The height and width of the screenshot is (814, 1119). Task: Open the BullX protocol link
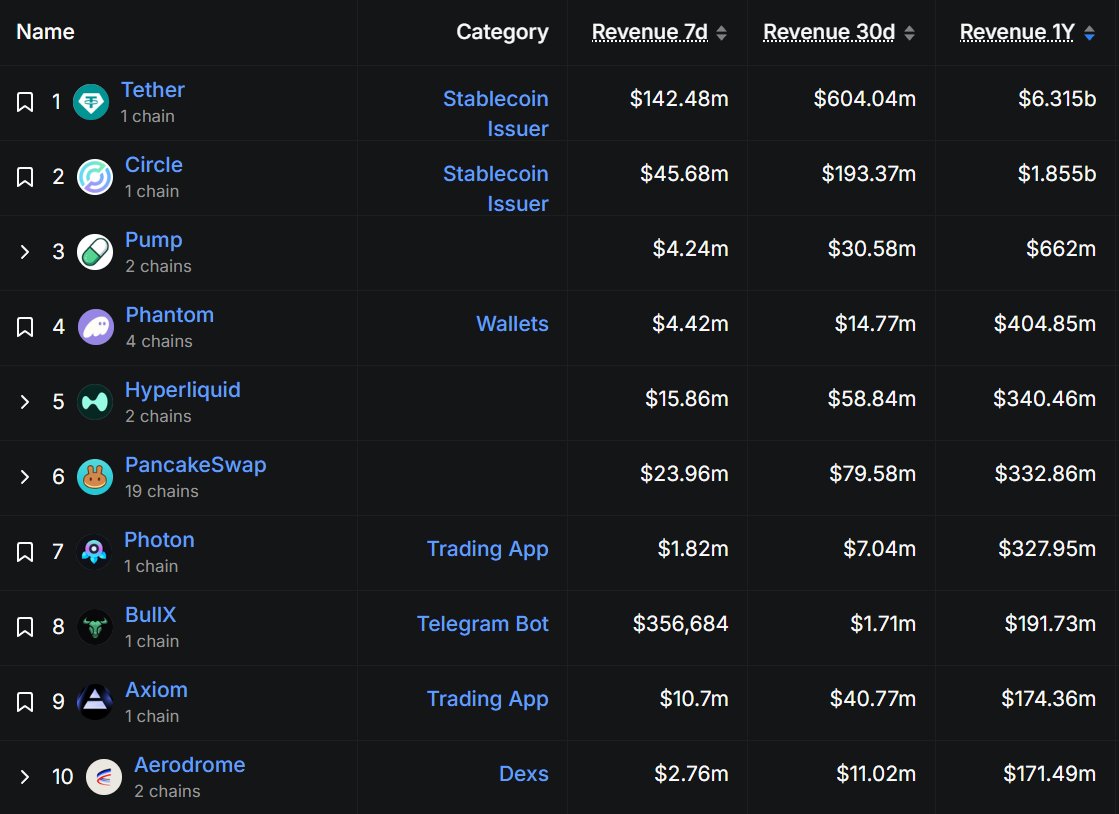(x=151, y=615)
